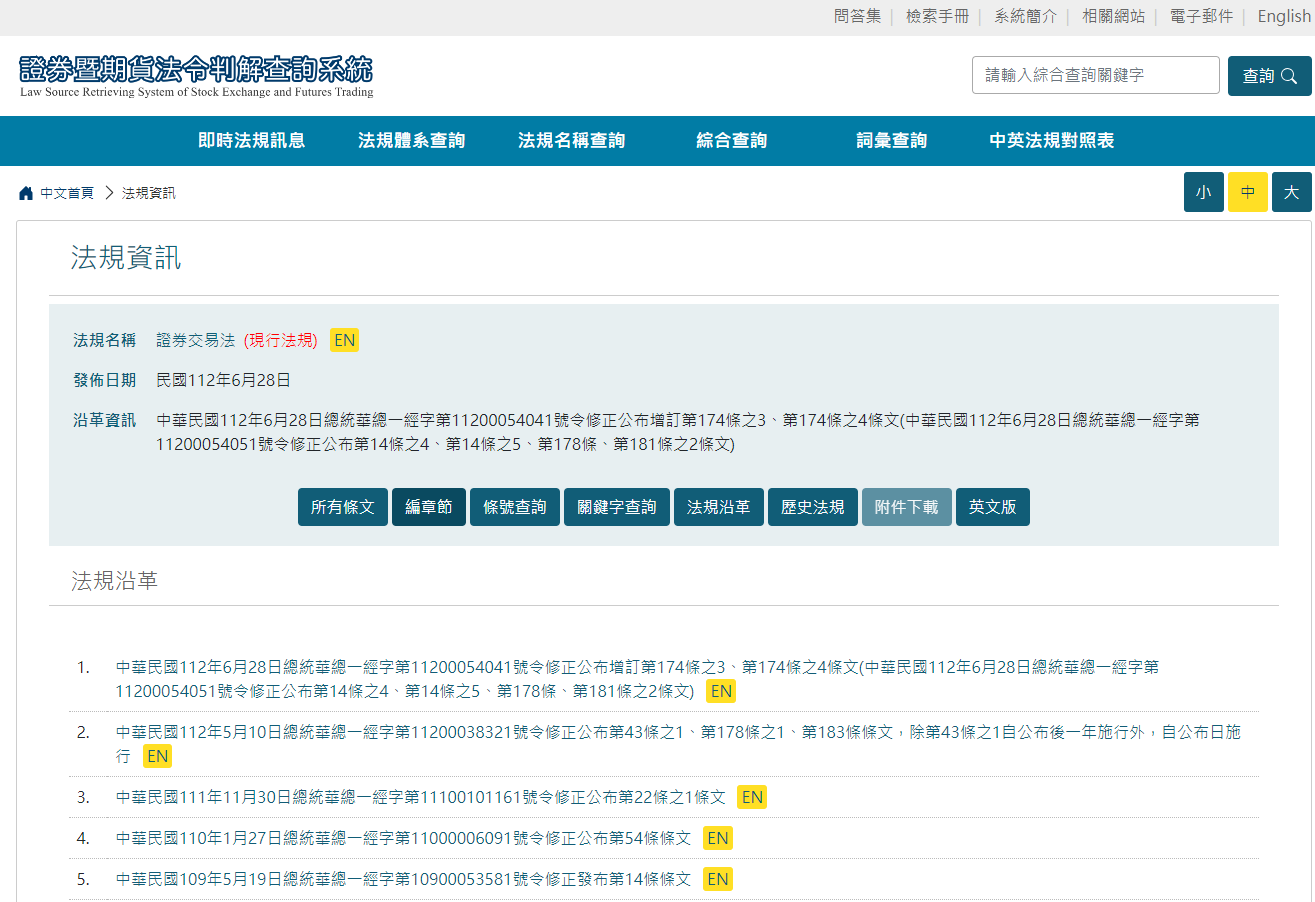Screen dimensions: 1315x902
Task: Open 即時法規訊息 menu
Action: pyautogui.click(x=252, y=141)
